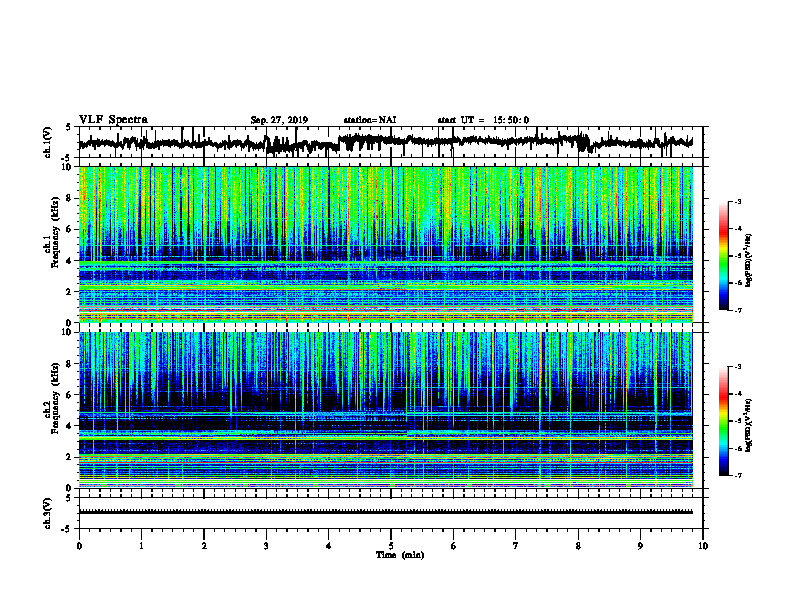Click the time axis tick label "8"
792x612 pixels.
pyautogui.click(x=578, y=546)
